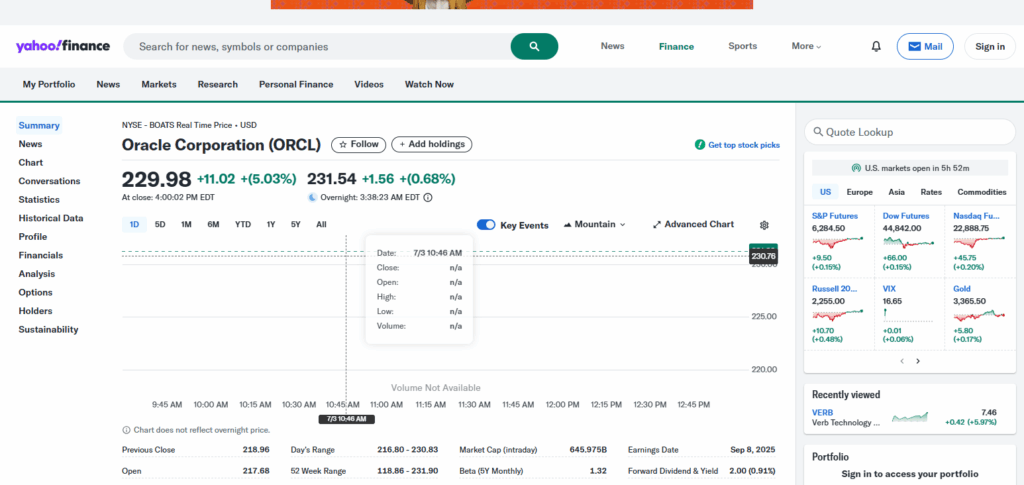The image size is (1024, 485).
Task: Select the 6M chart range
Action: pos(213,225)
